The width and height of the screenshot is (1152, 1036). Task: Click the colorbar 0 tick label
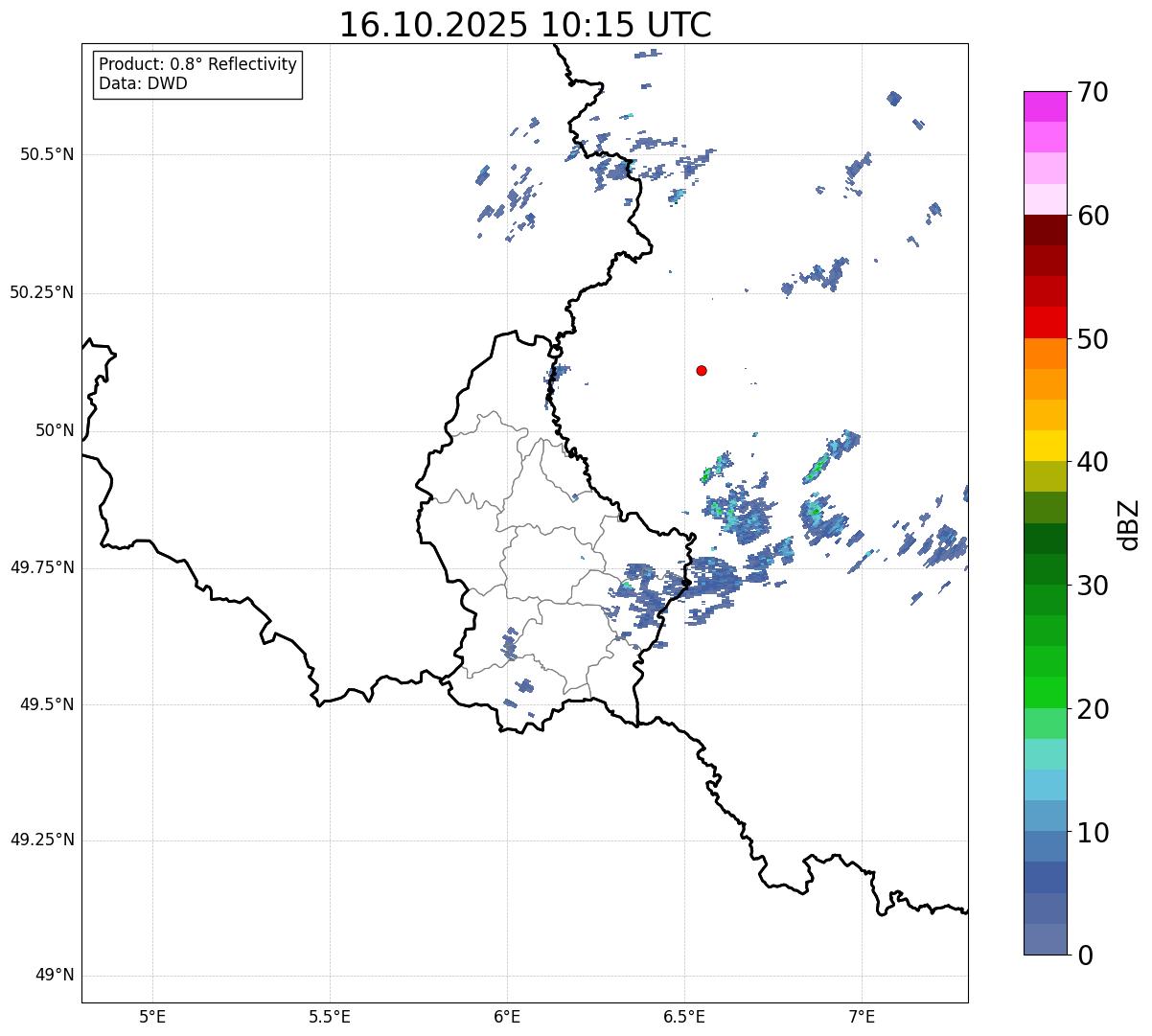click(x=1085, y=955)
